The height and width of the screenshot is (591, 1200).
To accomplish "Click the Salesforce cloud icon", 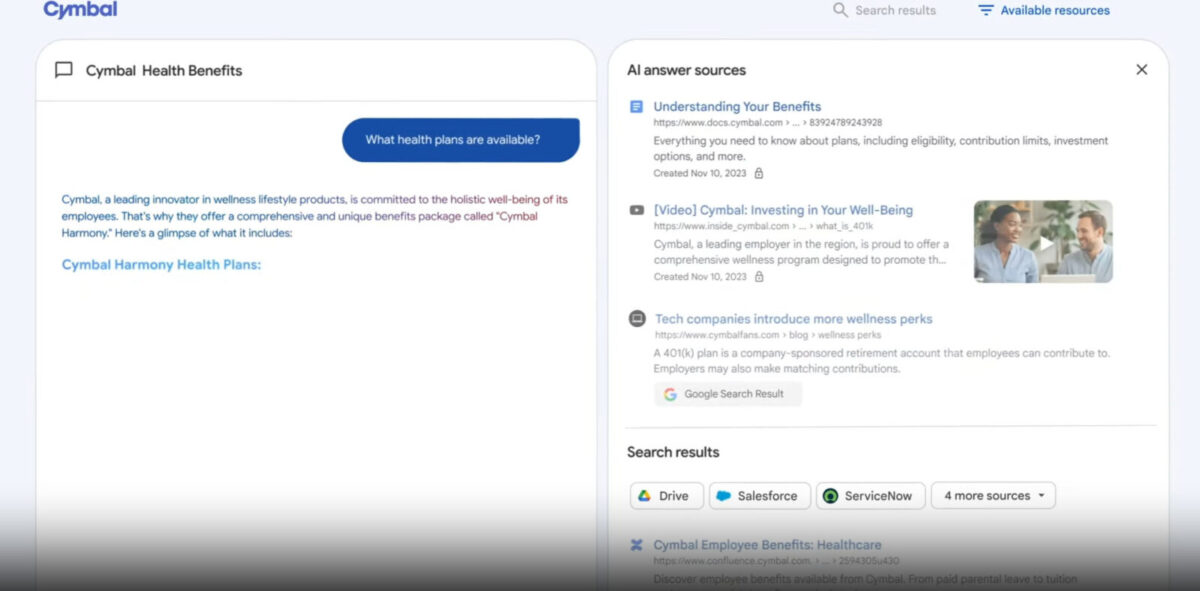I will click(725, 495).
